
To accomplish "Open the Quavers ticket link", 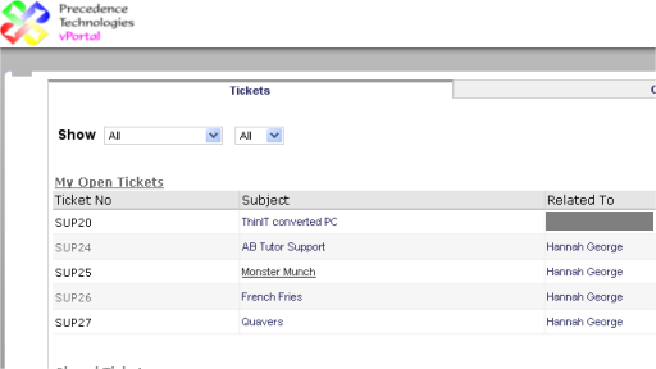I will pyautogui.click(x=262, y=322).
